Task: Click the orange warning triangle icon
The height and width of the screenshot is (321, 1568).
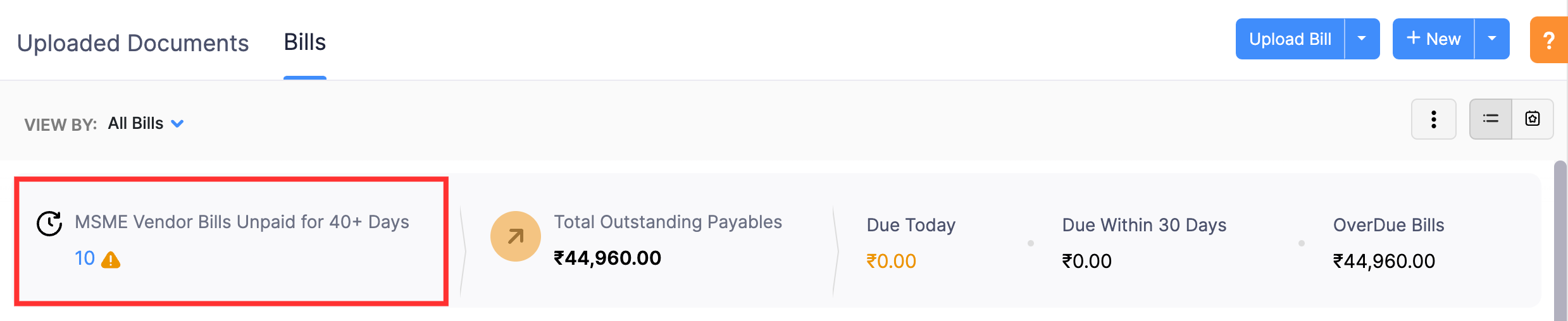Action: pyautogui.click(x=111, y=260)
